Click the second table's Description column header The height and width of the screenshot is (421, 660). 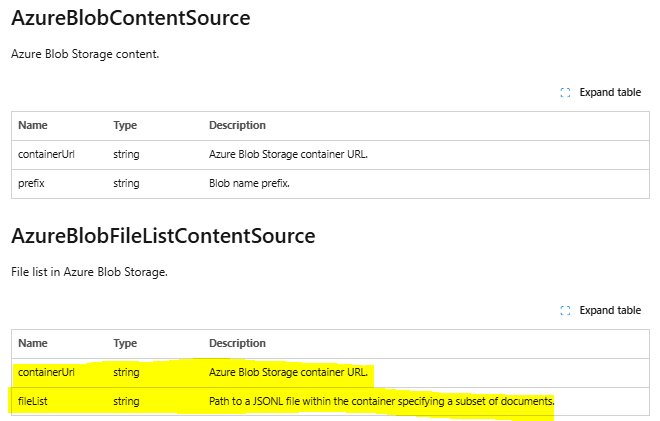237,343
